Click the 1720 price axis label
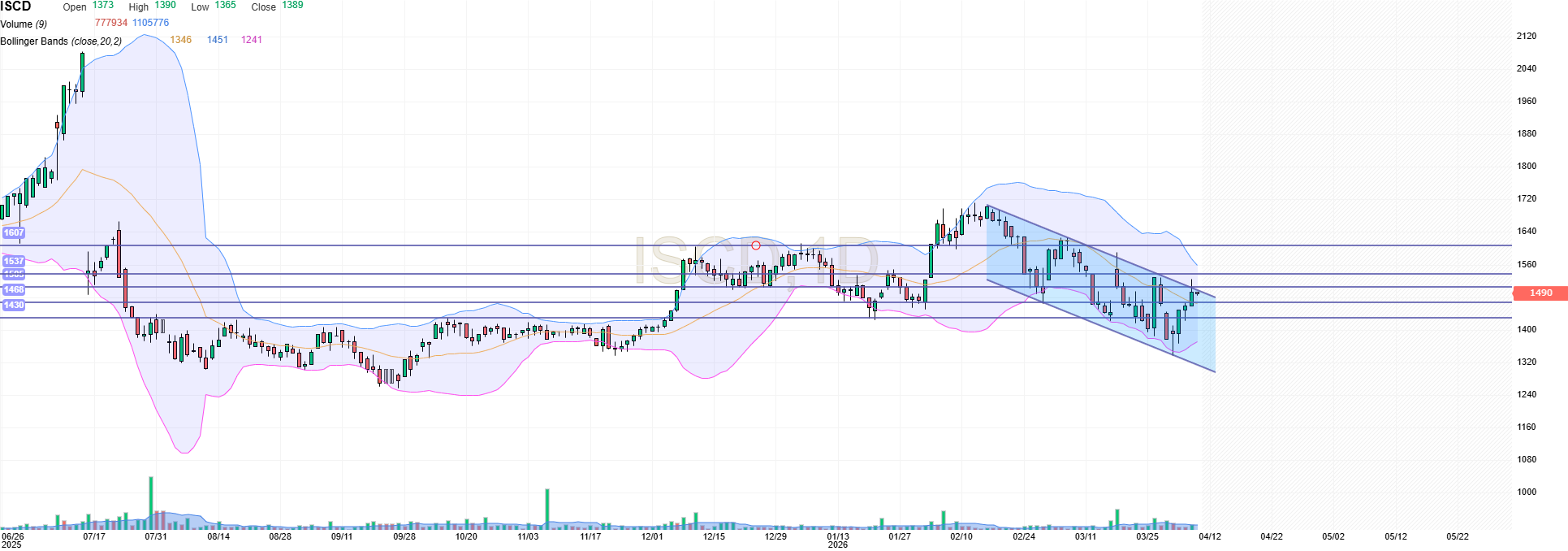 click(1527, 198)
